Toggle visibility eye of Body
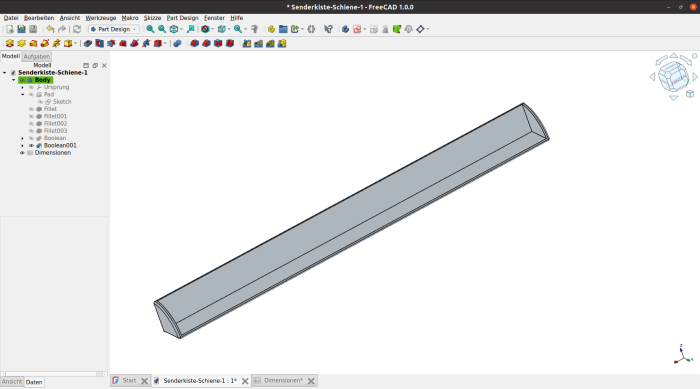Viewport: 700px width, 389px height. coord(22,80)
